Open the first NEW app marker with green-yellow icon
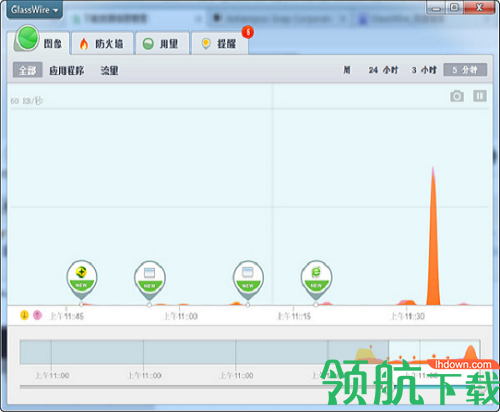Image resolution: width=500 pixels, height=412 pixels. 82,279
